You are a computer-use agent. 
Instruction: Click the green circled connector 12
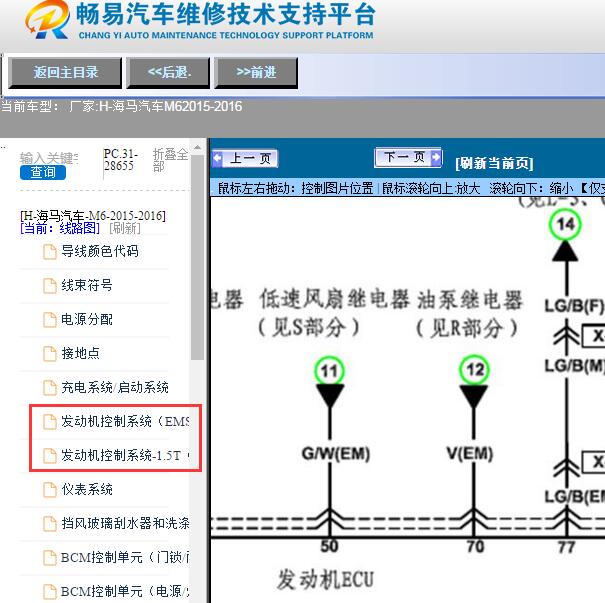(x=474, y=370)
